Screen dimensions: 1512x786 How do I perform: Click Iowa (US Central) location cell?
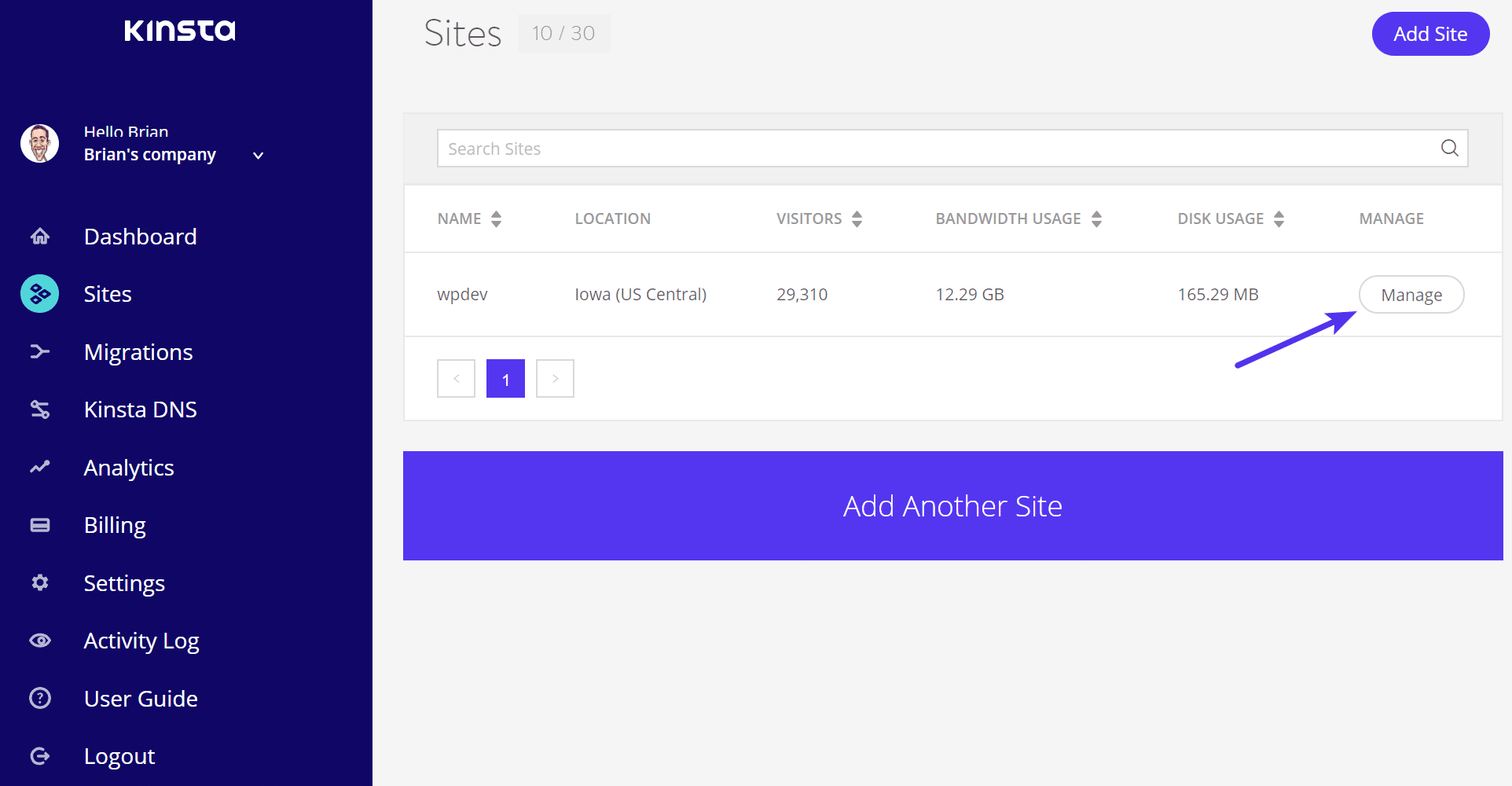click(x=640, y=295)
